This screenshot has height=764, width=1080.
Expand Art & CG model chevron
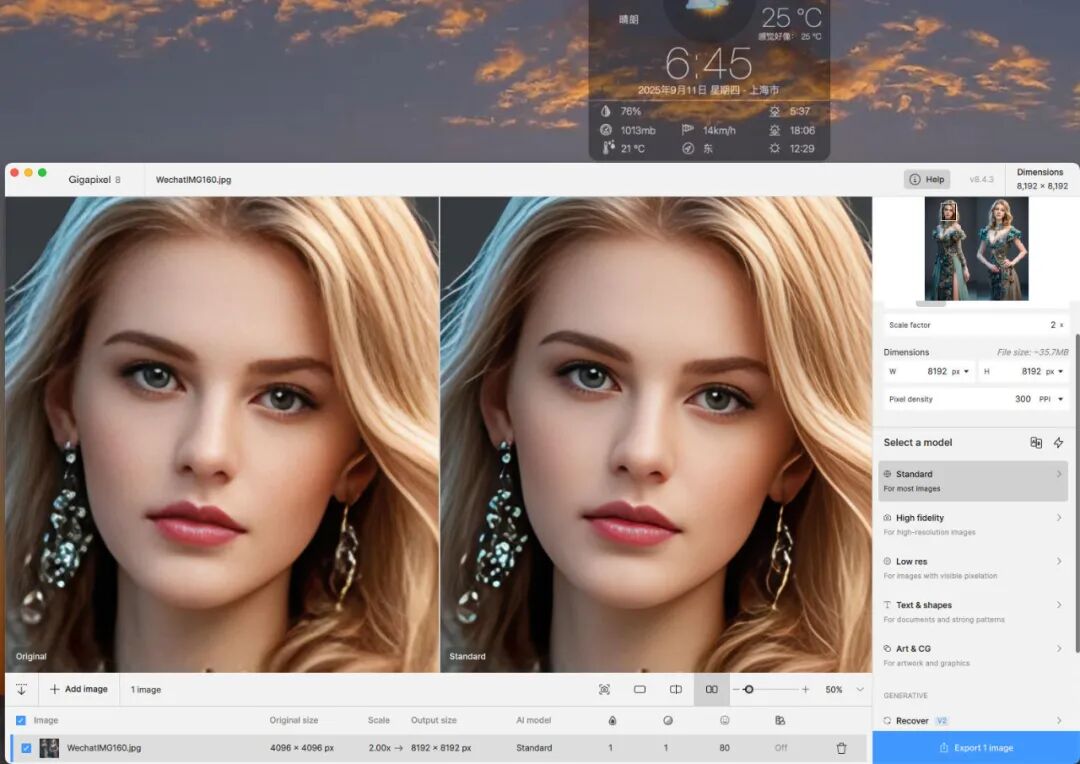click(x=1059, y=648)
